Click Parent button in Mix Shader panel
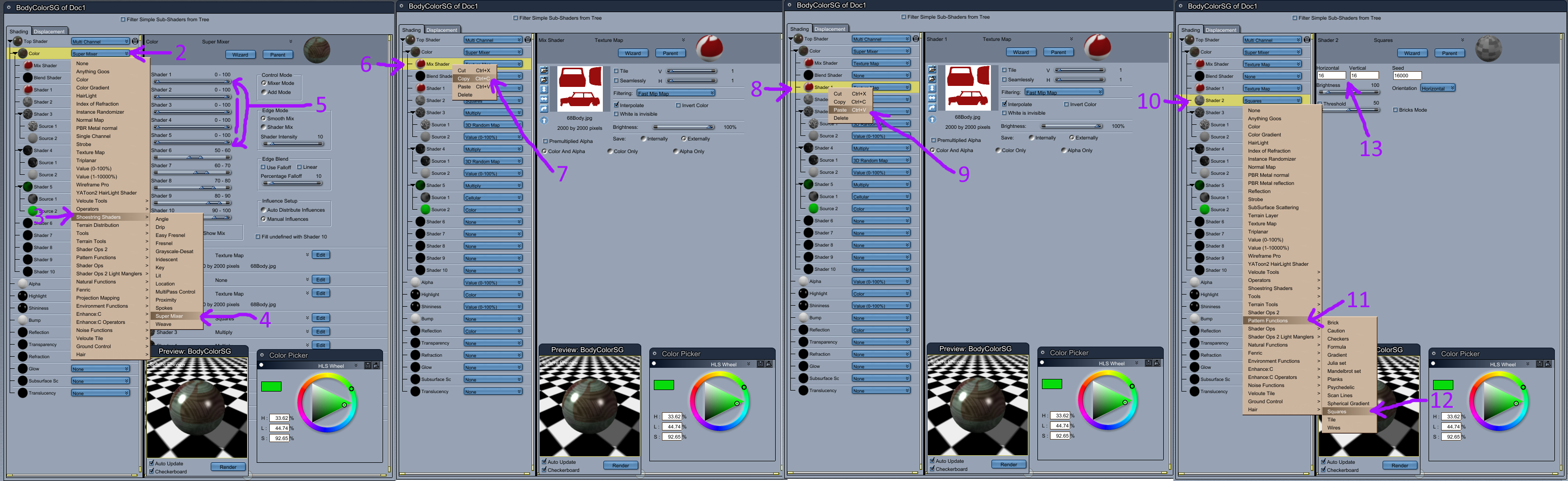Screen dimensions: 1568x481 click(670, 53)
